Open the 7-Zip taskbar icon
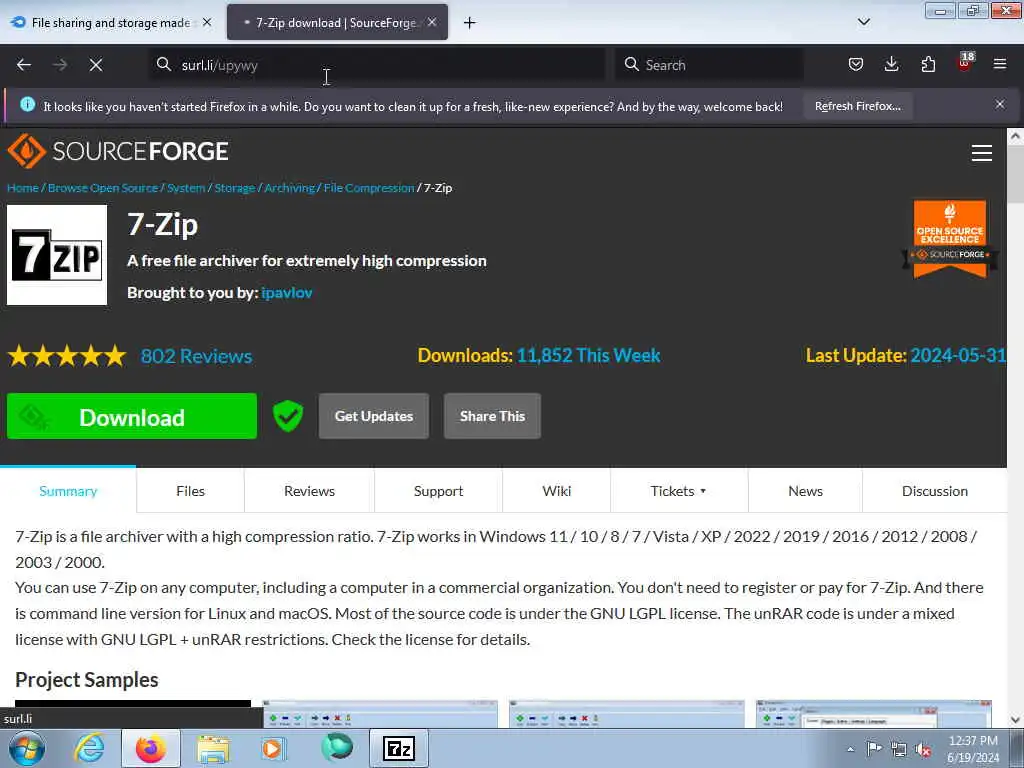The height and width of the screenshot is (768, 1024). click(x=399, y=748)
